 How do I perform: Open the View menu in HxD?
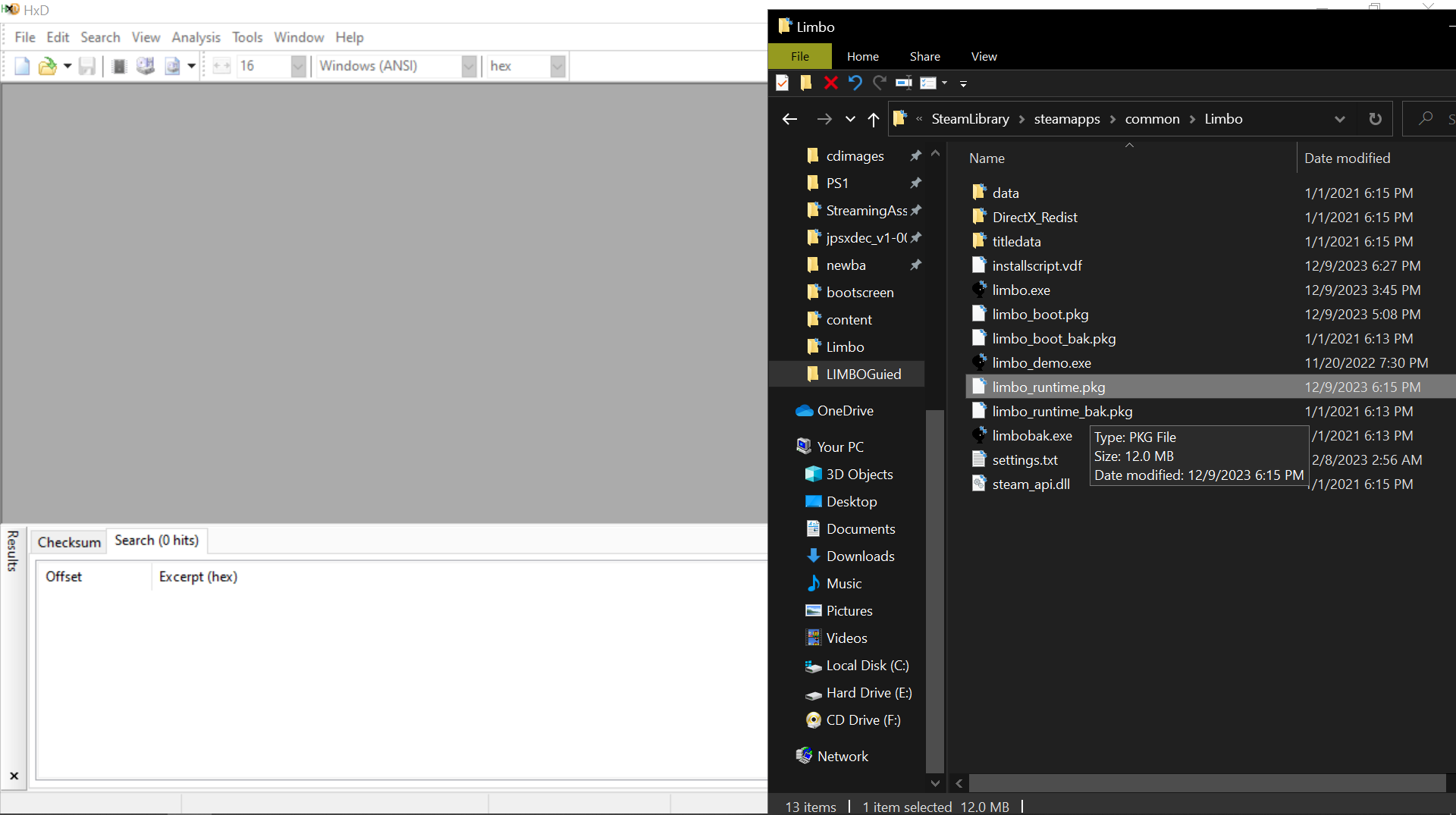[146, 37]
